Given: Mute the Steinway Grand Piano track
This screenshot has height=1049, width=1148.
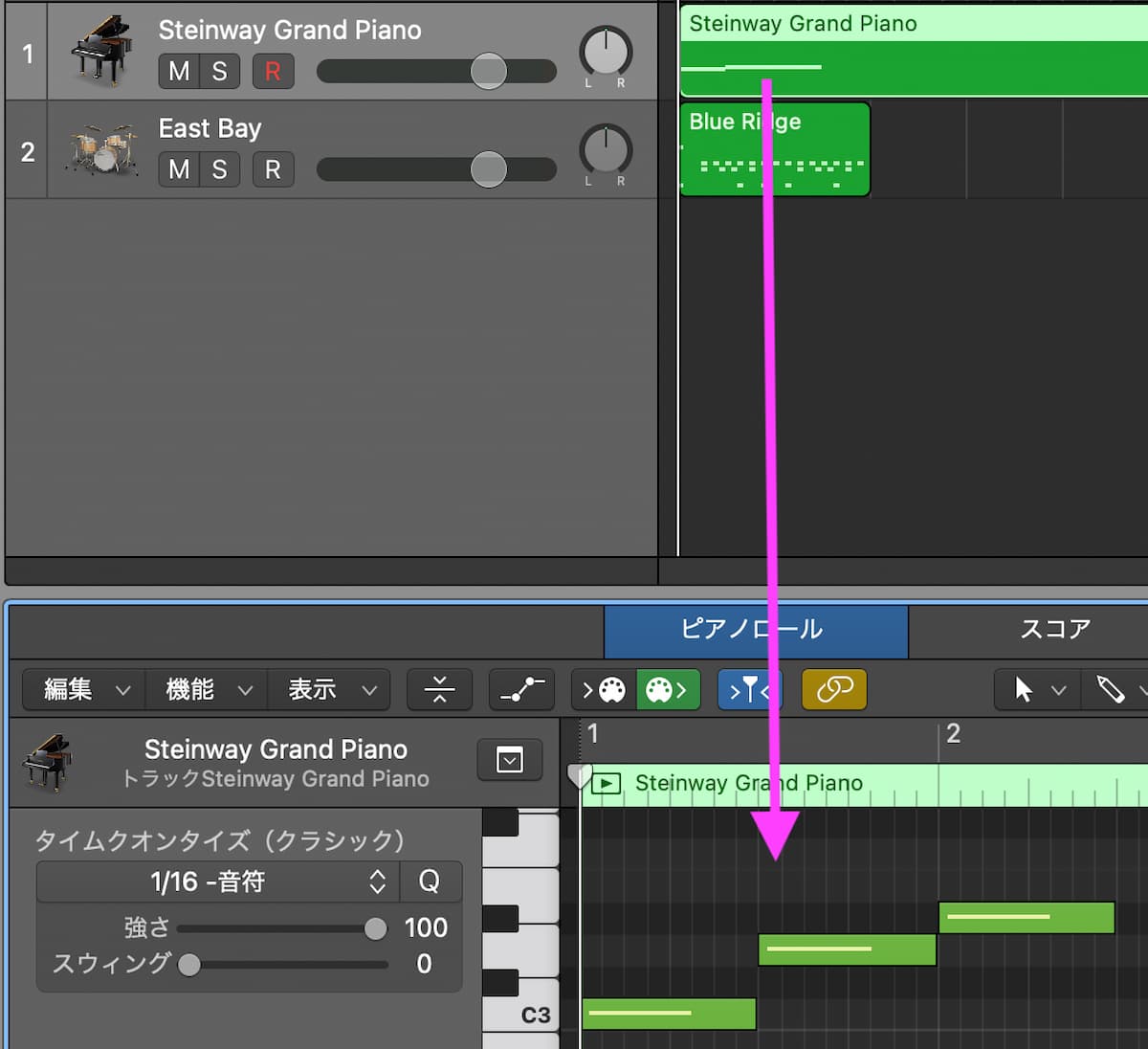Looking at the screenshot, I should point(179,71).
